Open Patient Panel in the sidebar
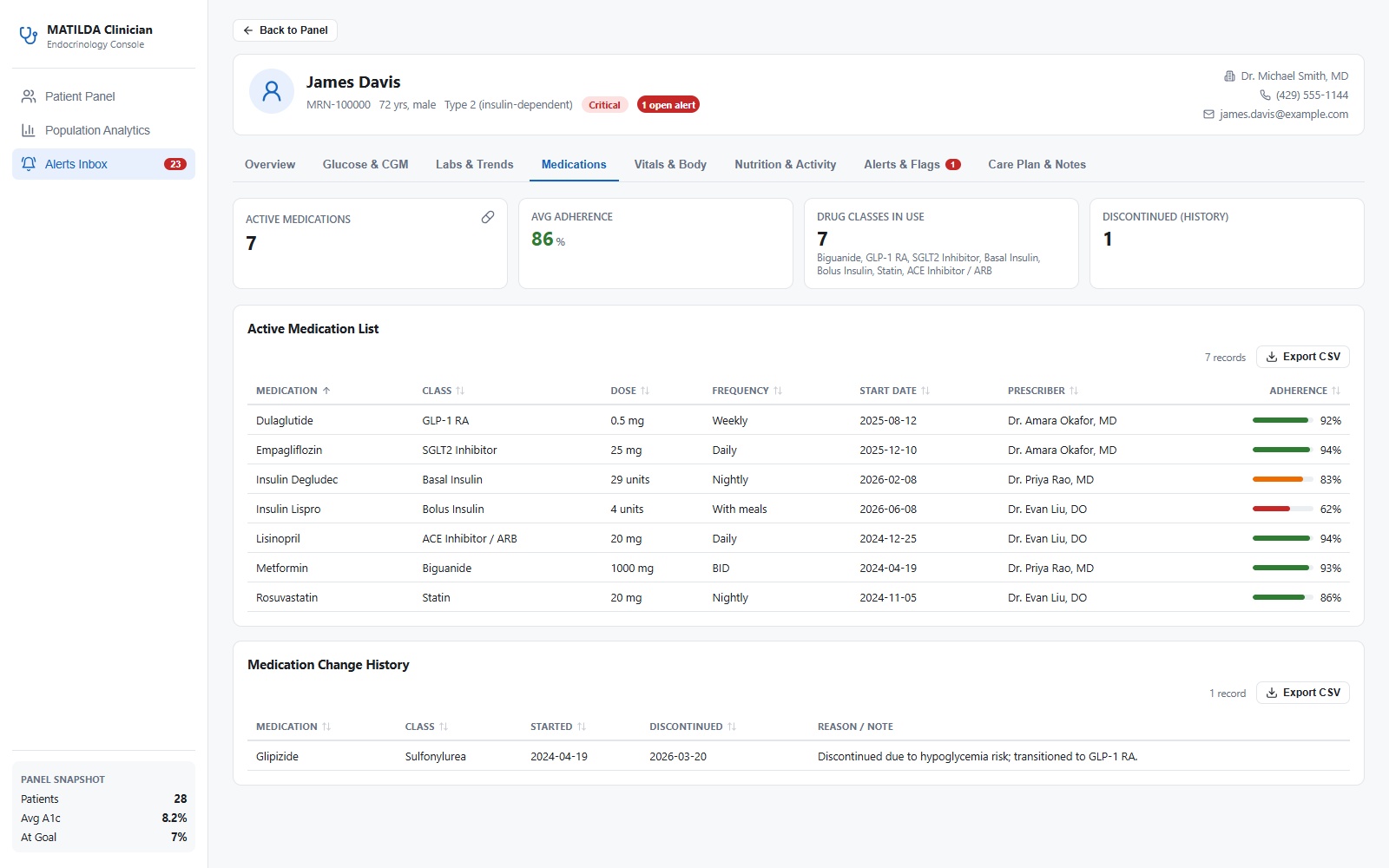The height and width of the screenshot is (868, 1389). click(103, 96)
